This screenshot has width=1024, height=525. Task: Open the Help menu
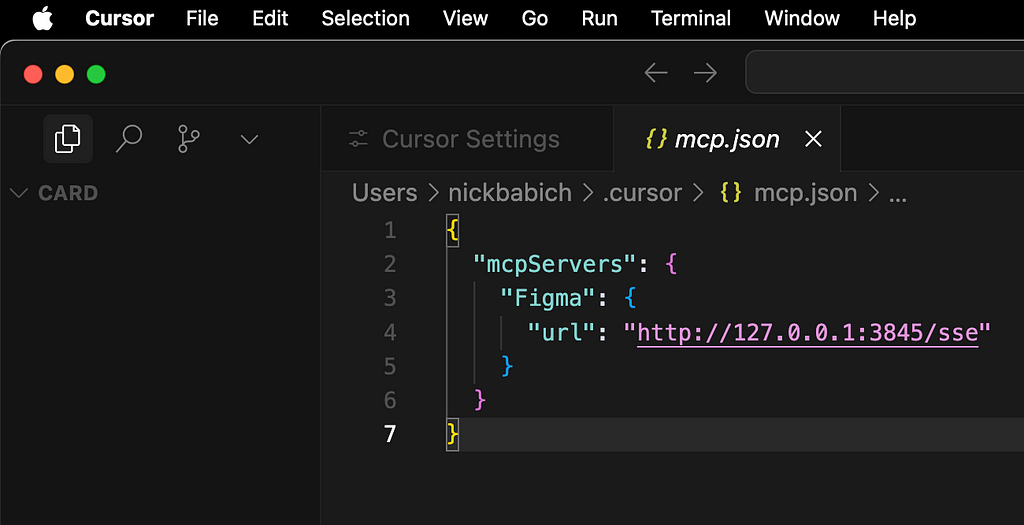(x=895, y=18)
